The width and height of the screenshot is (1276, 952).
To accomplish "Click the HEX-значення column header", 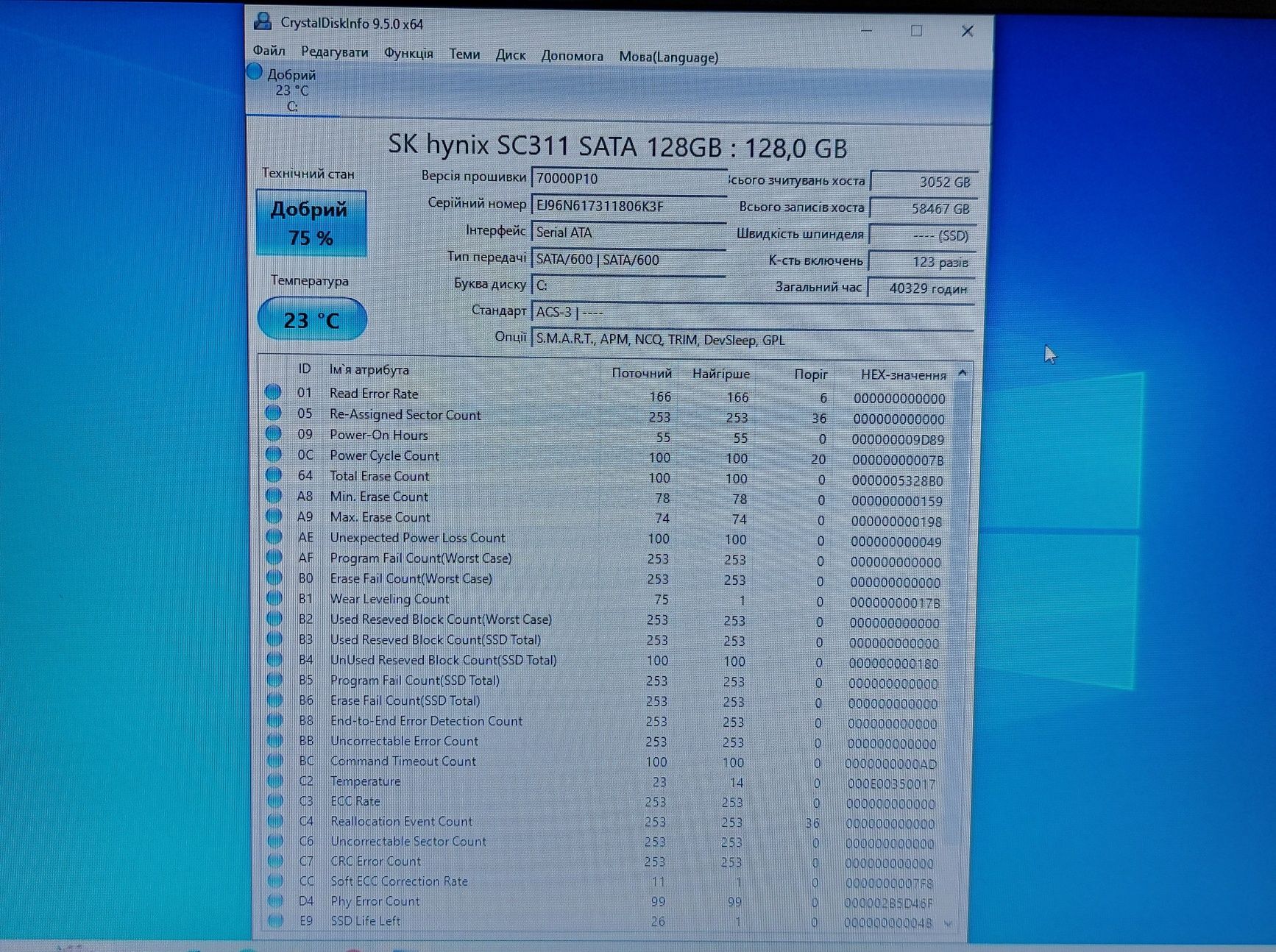I will pyautogui.click(x=904, y=374).
